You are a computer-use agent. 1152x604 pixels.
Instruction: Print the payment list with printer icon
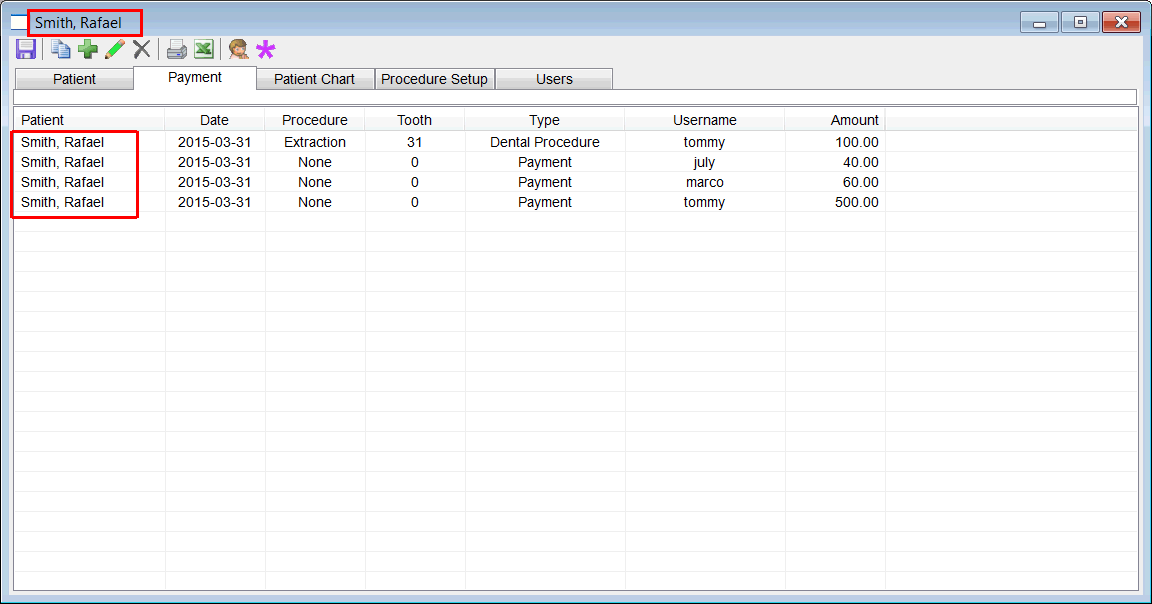[176, 49]
